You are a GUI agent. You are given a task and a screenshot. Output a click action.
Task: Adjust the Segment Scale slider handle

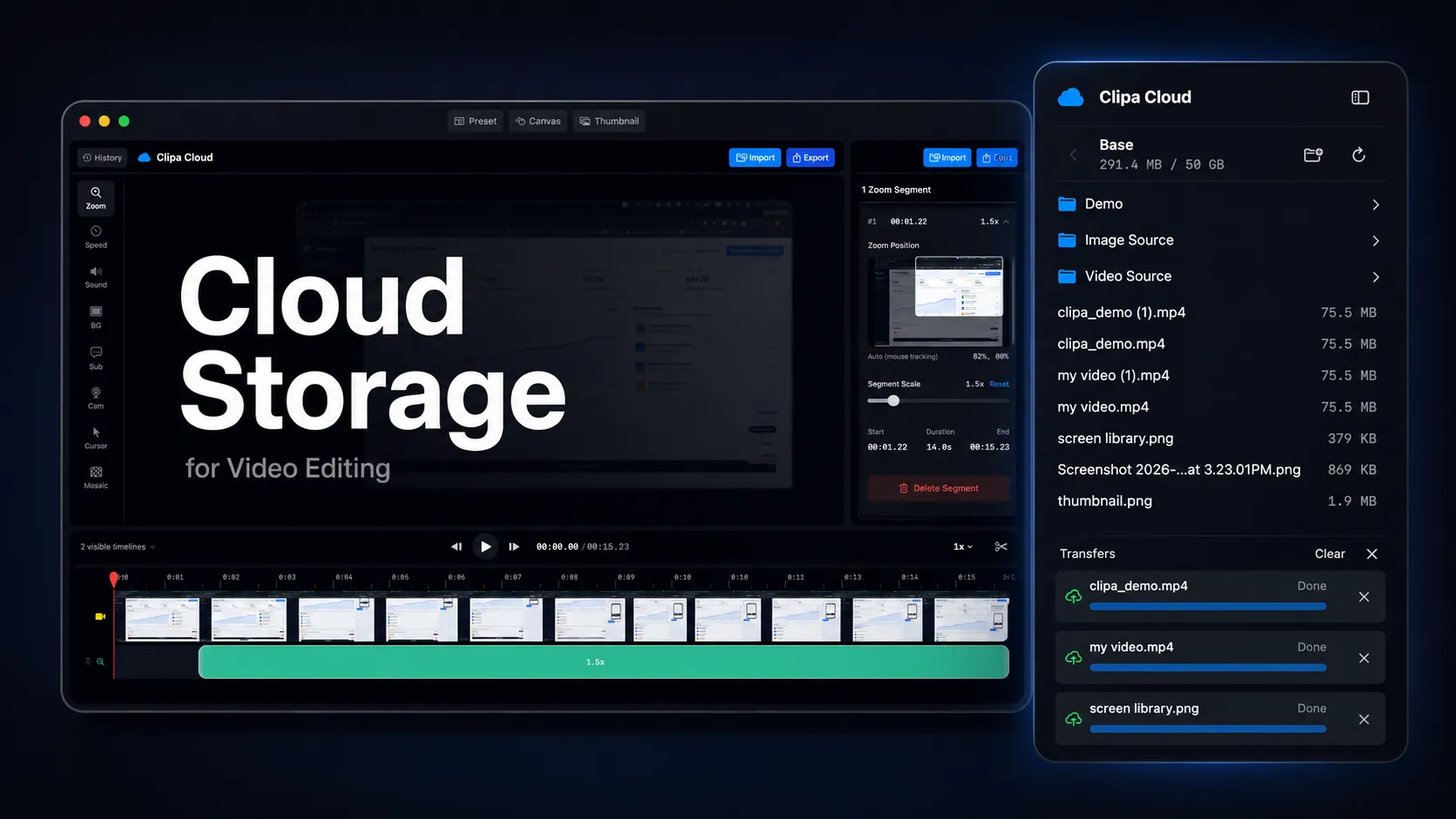893,400
